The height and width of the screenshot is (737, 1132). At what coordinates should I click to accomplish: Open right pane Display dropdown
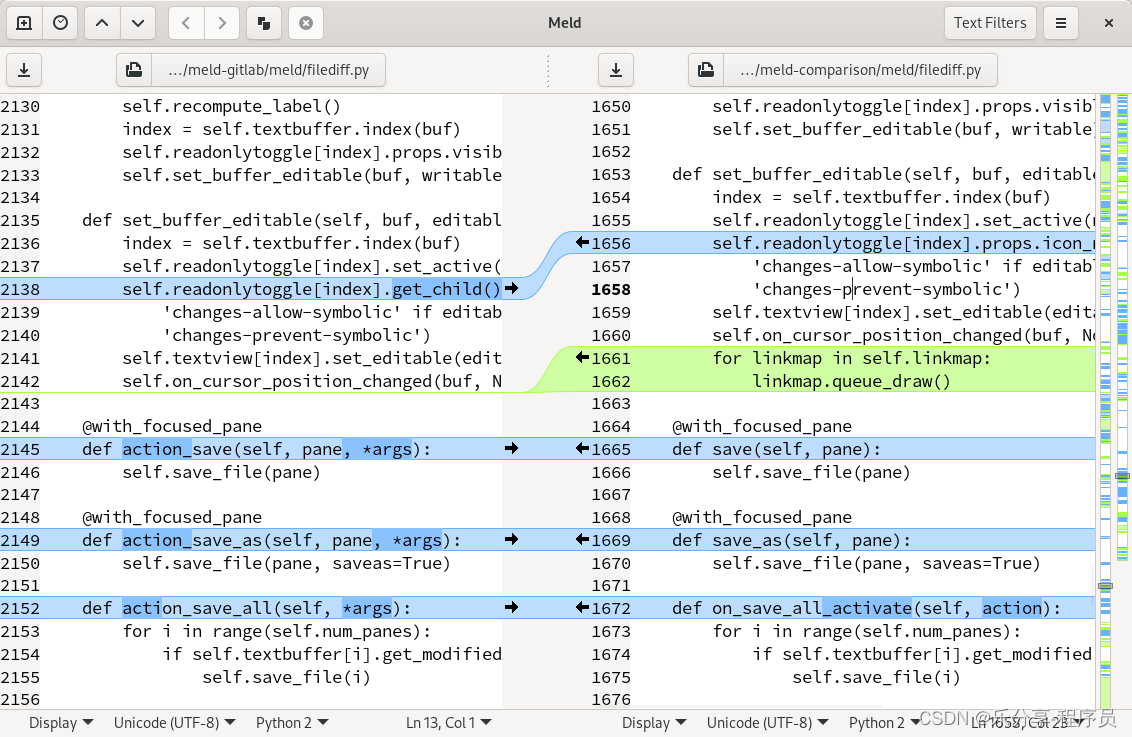[654, 723]
